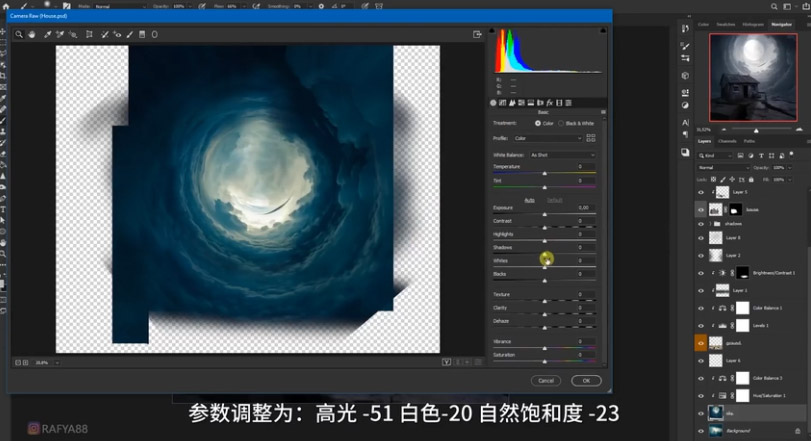Click the full screen toggle icon
Screen dimensions: 811x441
[477, 34]
